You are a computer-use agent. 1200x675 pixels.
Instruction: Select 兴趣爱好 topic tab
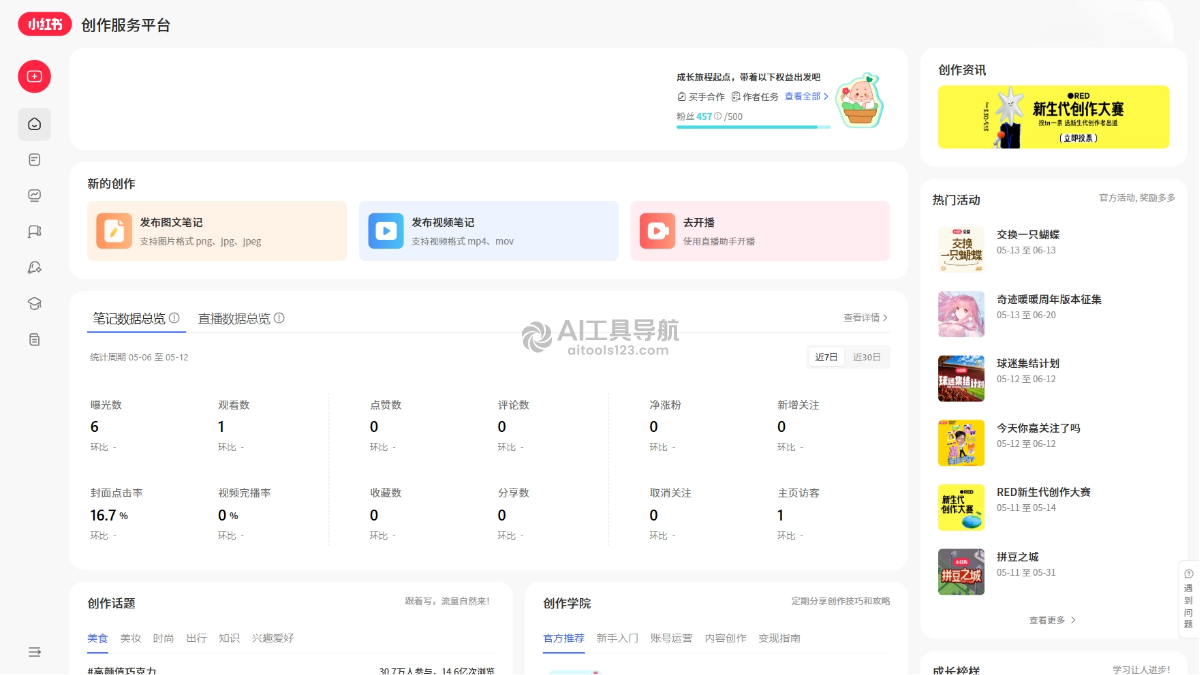pyautogui.click(x=273, y=638)
